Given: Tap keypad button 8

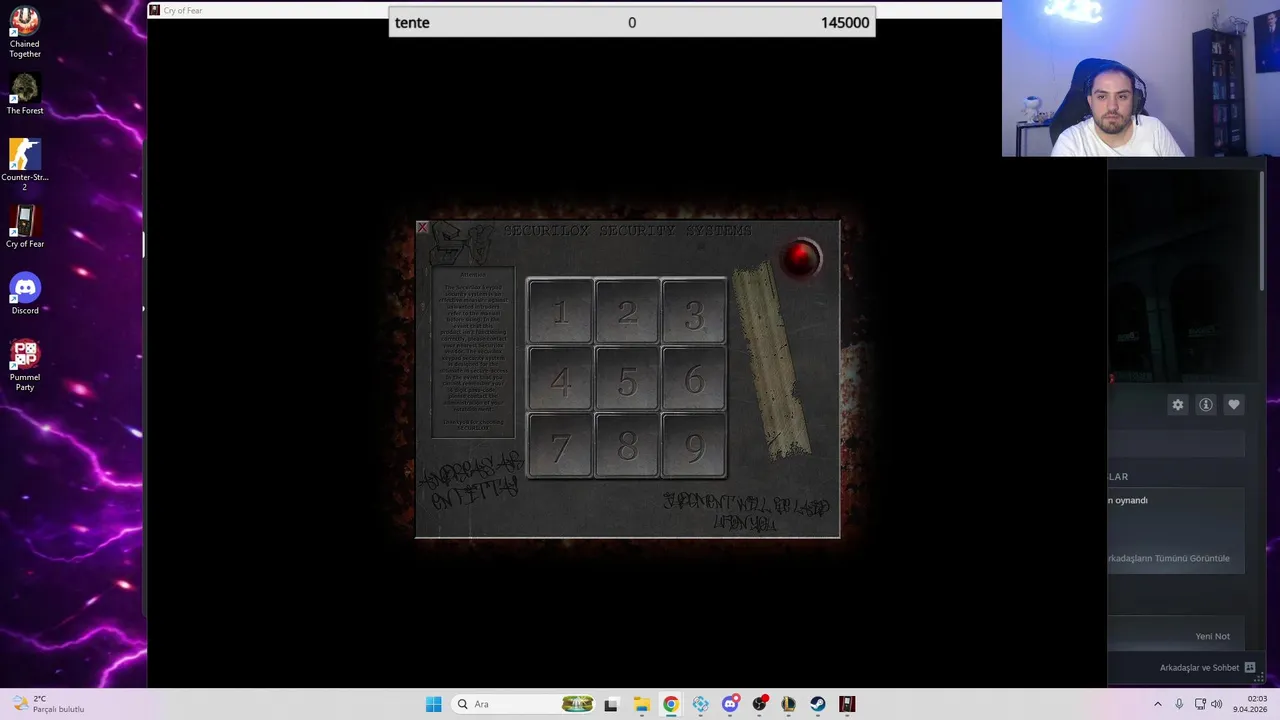Looking at the screenshot, I should point(627,446).
